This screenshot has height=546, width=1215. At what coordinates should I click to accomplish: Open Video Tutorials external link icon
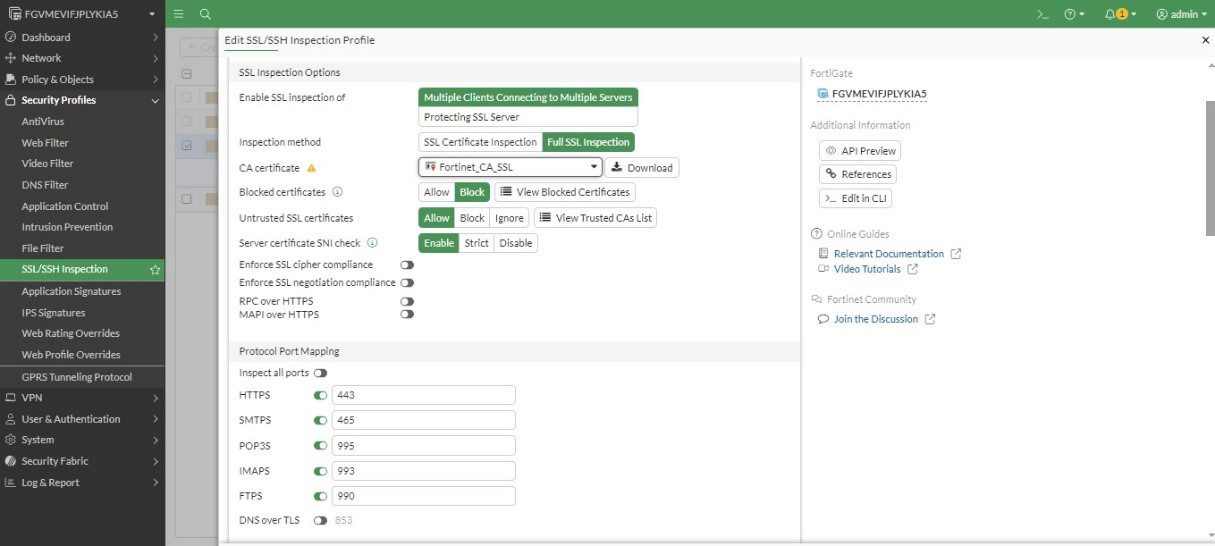pos(912,269)
